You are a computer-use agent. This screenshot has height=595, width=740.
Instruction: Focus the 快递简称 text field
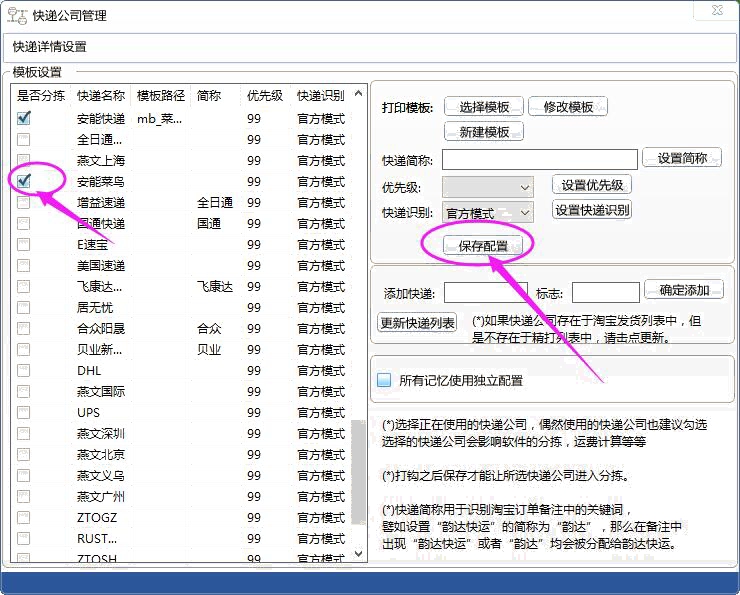[x=539, y=159]
